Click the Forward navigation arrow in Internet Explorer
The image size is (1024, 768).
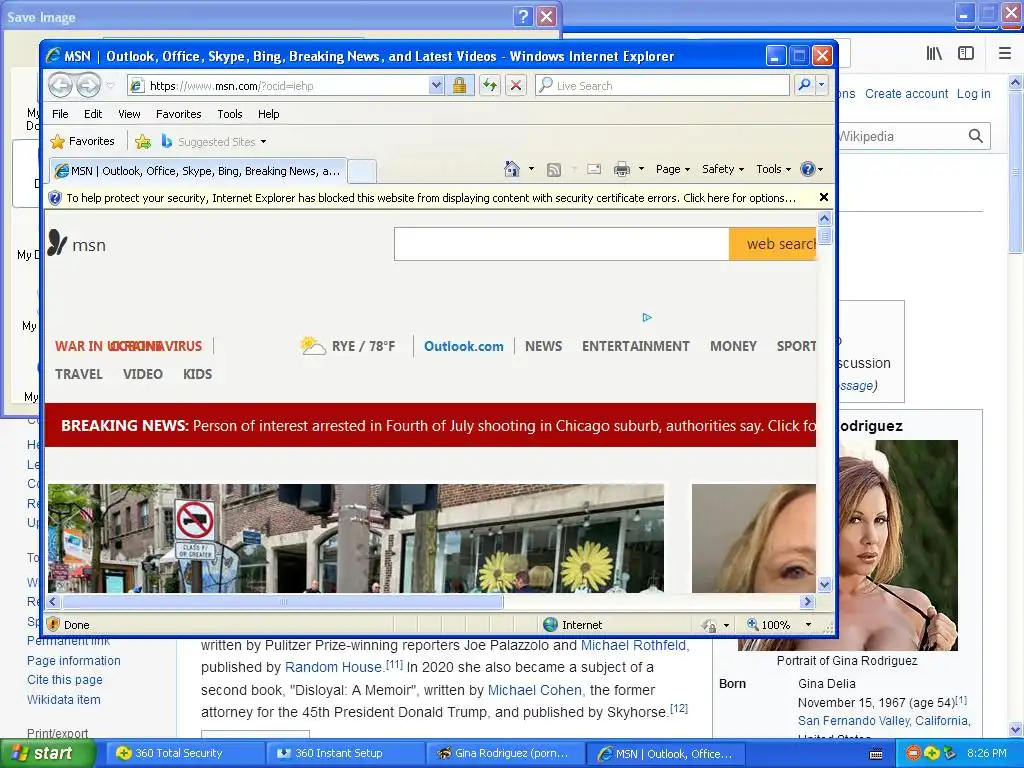pos(88,85)
